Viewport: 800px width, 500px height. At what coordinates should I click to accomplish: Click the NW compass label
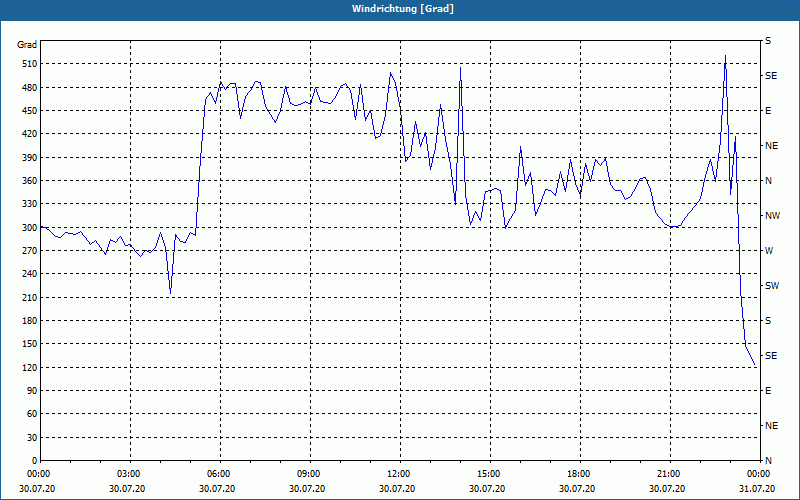(772, 216)
